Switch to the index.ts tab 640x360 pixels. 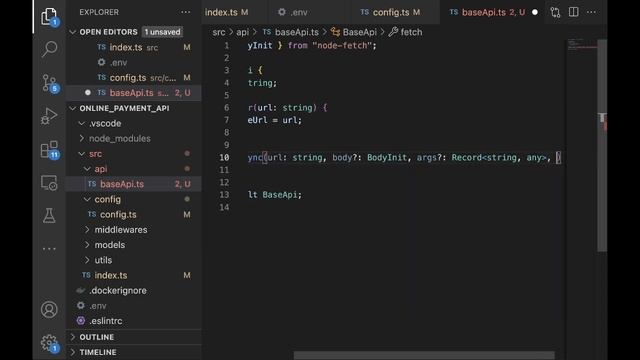tap(226, 12)
